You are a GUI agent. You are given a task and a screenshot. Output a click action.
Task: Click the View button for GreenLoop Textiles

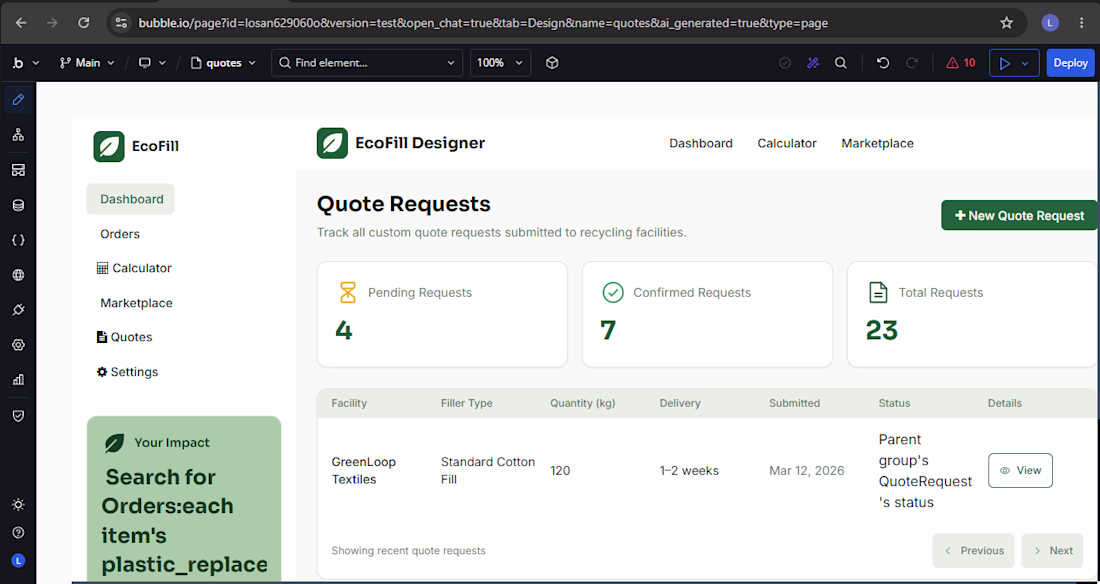[x=1021, y=470]
